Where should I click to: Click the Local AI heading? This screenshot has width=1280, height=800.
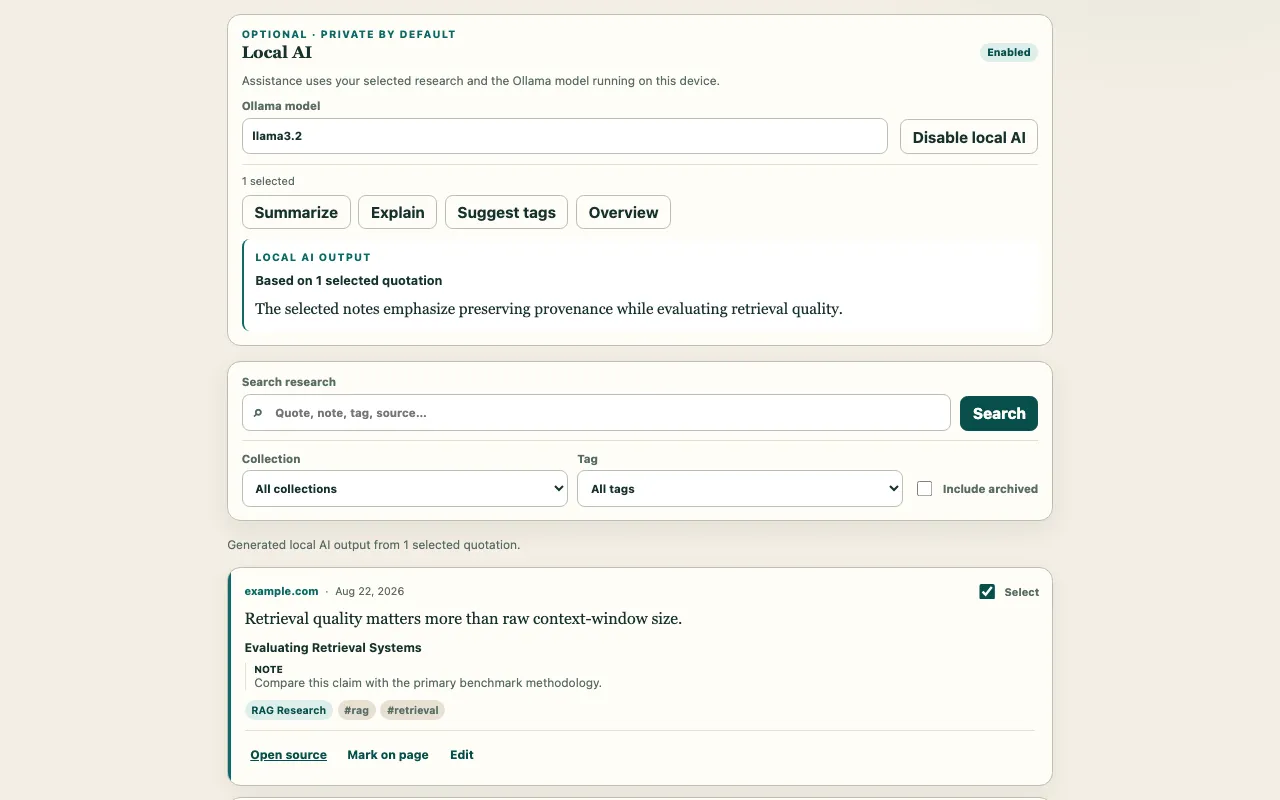point(277,52)
